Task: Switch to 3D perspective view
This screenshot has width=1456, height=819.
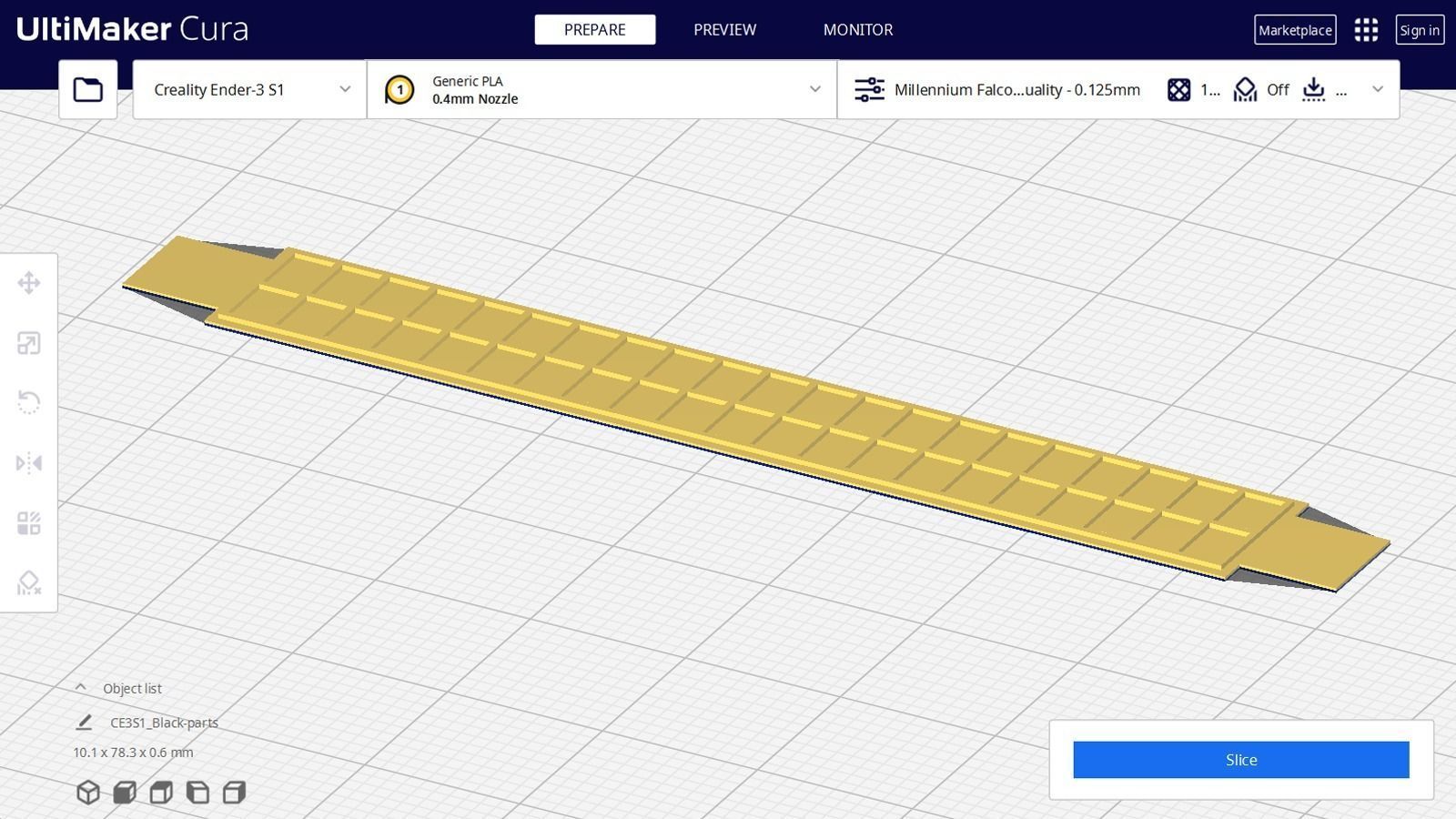Action: click(88, 793)
